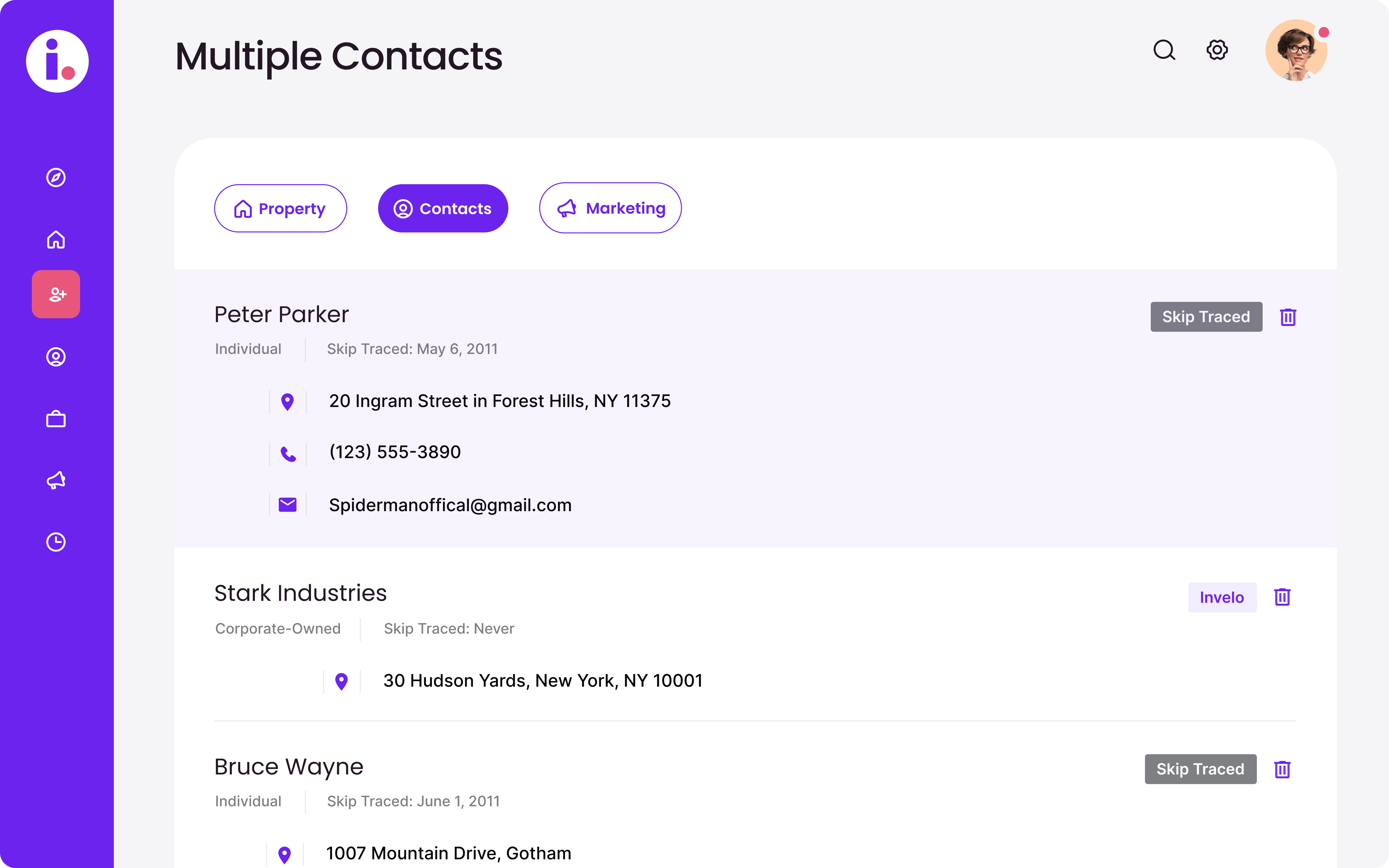Select the add contact sidebar icon

(56, 294)
